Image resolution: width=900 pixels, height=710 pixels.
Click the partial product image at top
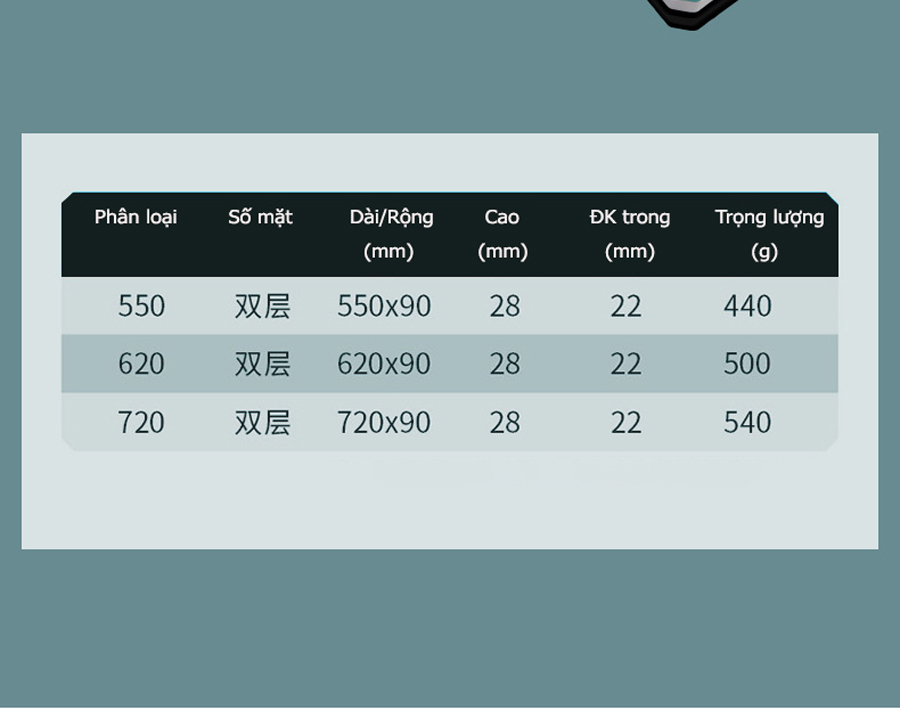690,13
